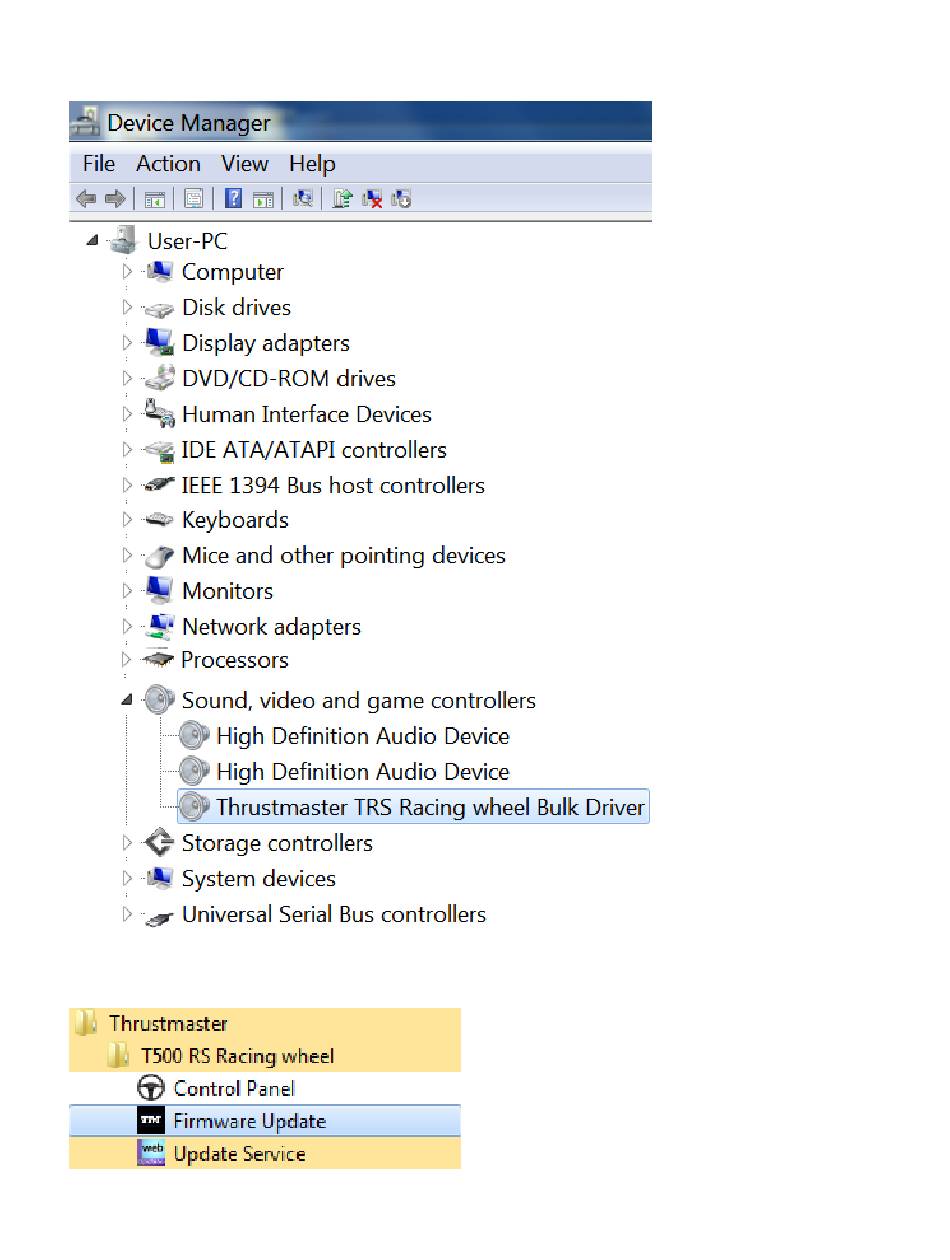
Task: Select 'IDE ATA/ATAPI controllers' label
Action: [x=314, y=450]
